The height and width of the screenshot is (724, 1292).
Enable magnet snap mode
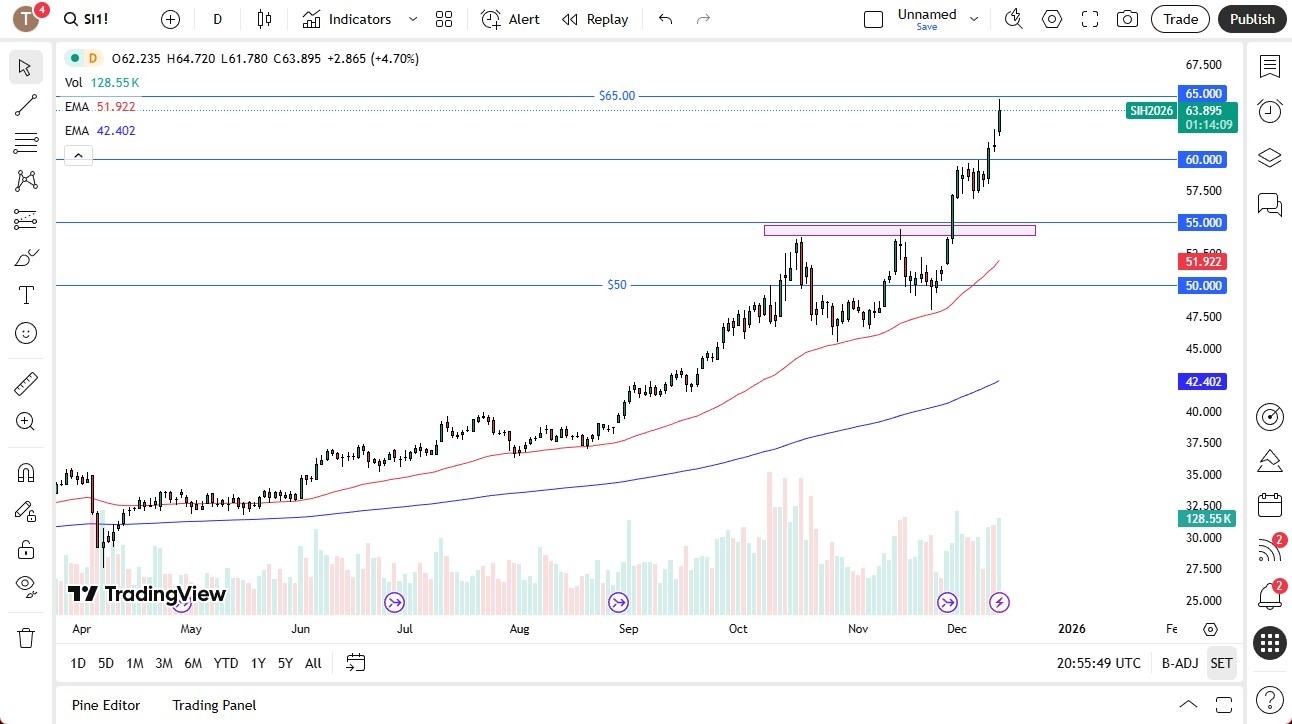(x=25, y=472)
